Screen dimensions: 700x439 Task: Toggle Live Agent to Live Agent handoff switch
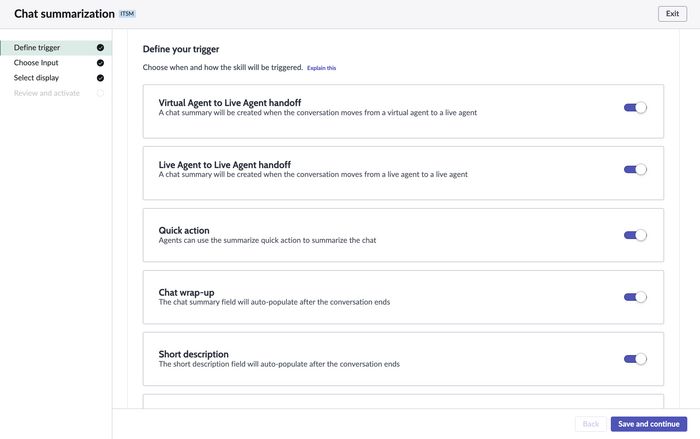point(635,169)
